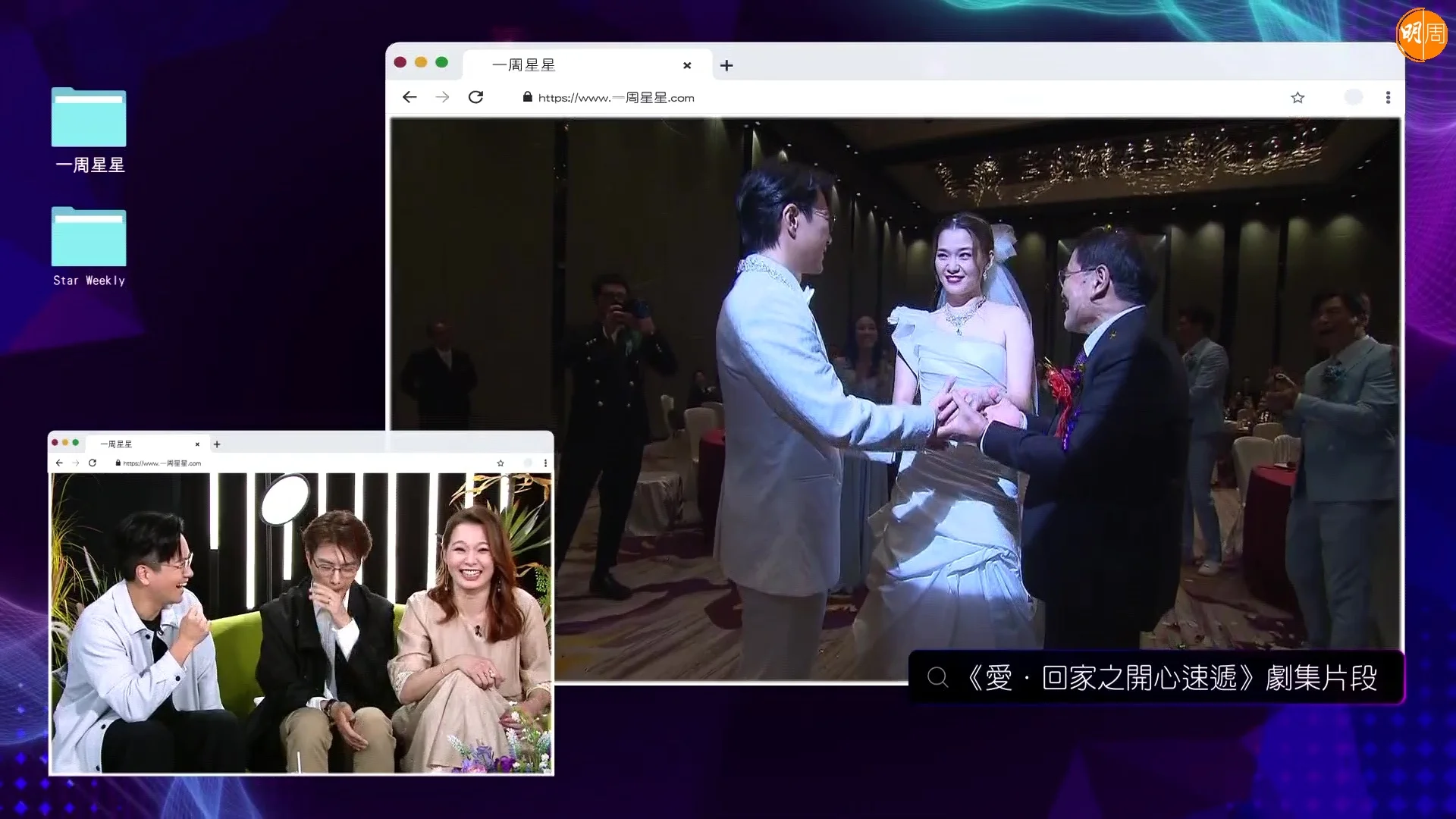Reload the page in the large browser
This screenshot has height=819, width=1456.
click(x=476, y=97)
